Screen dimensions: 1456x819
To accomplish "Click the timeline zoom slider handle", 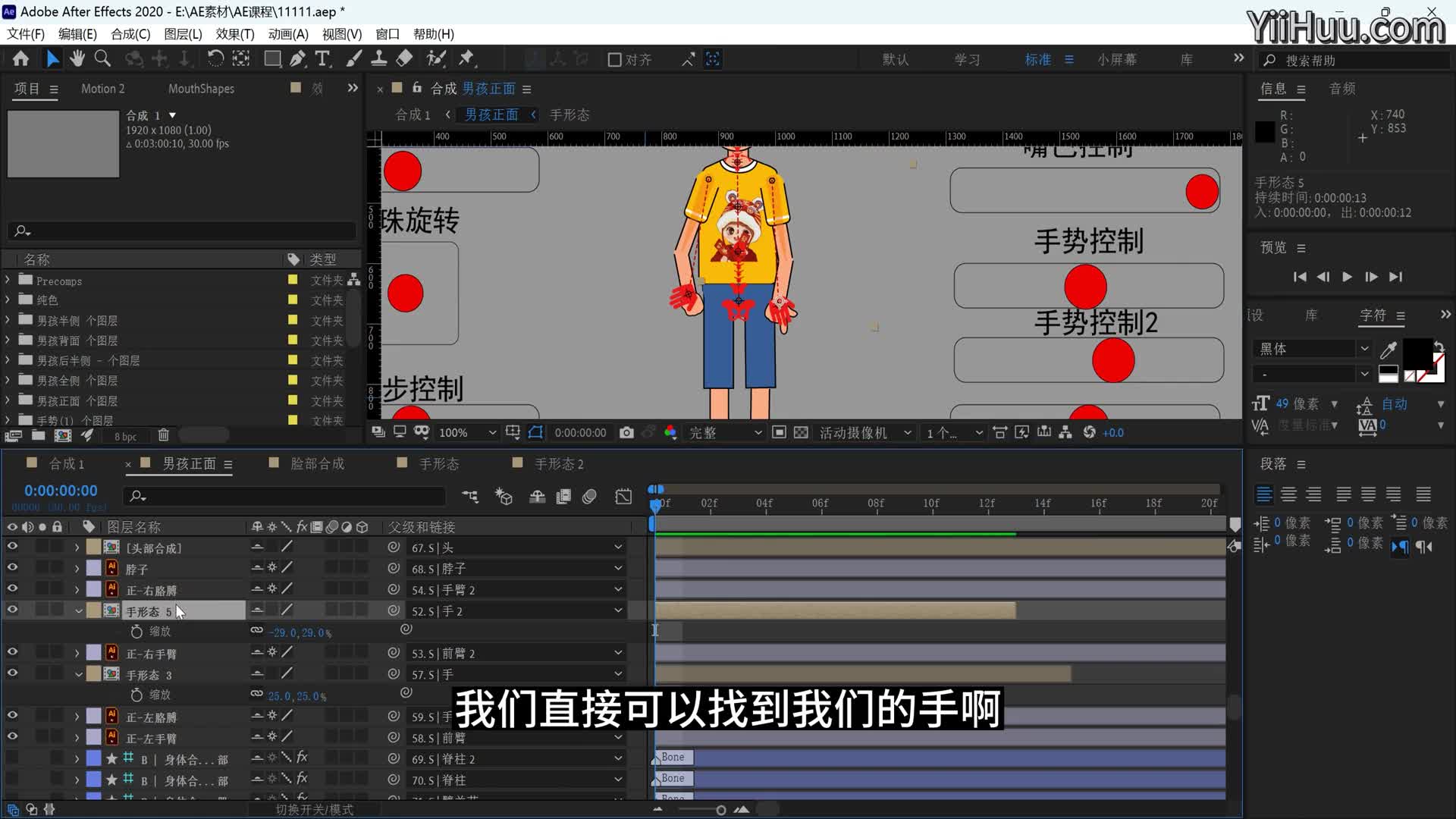I will click(720, 810).
